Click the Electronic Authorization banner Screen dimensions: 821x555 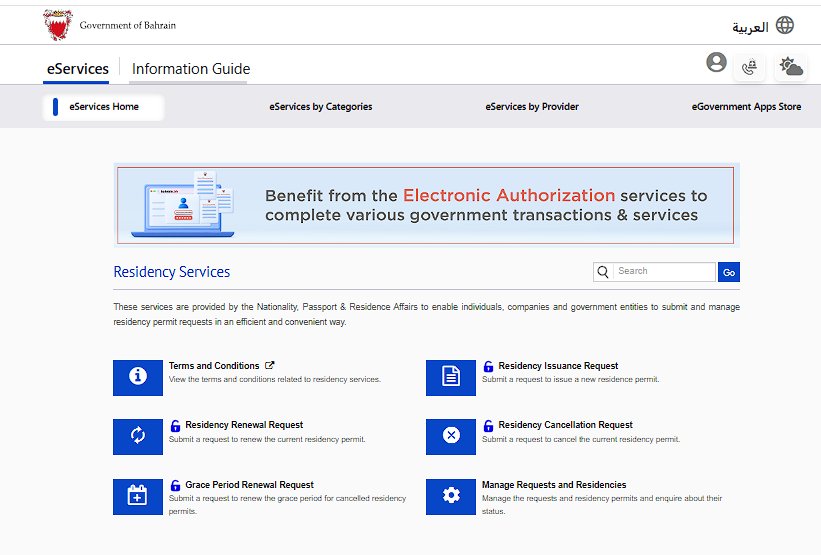426,205
